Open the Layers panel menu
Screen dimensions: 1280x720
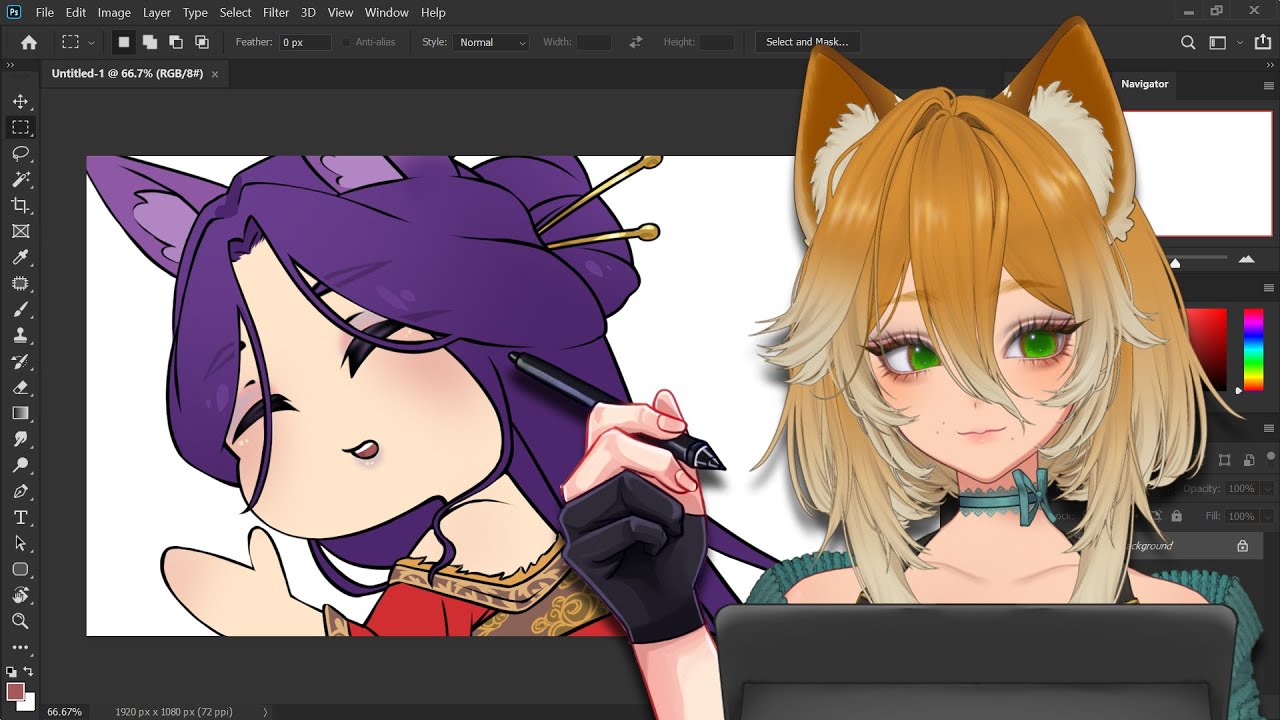(x=1268, y=428)
